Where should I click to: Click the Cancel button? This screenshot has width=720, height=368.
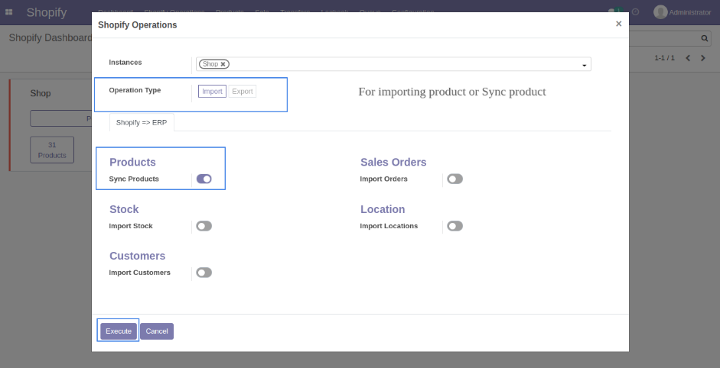[157, 331]
